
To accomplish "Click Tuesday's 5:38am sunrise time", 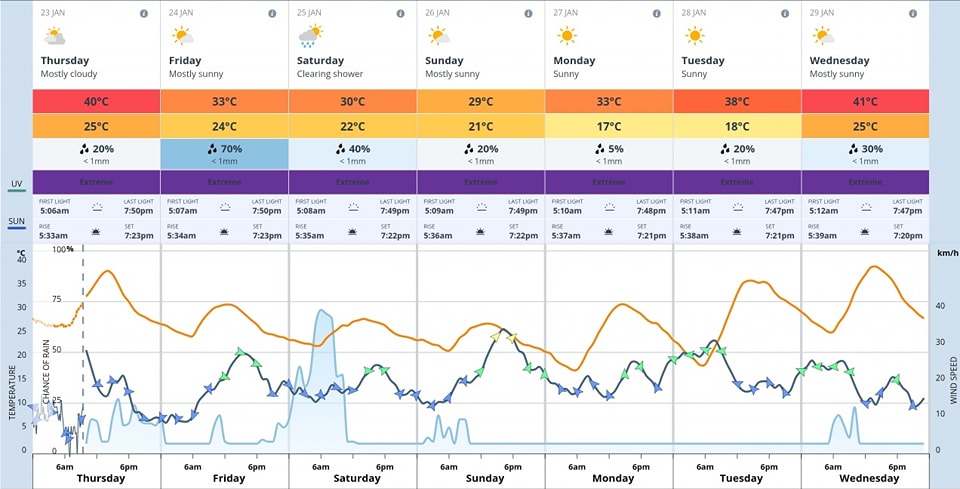I will [x=694, y=236].
